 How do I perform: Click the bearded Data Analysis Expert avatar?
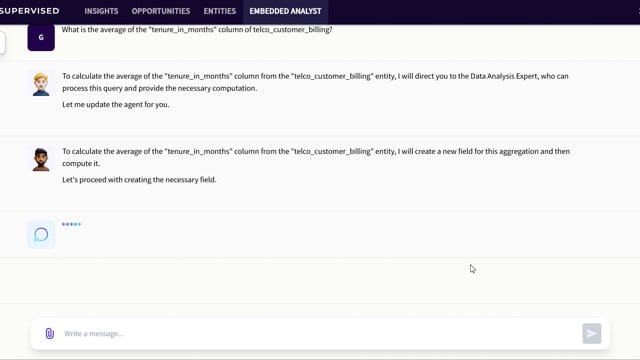click(x=41, y=159)
